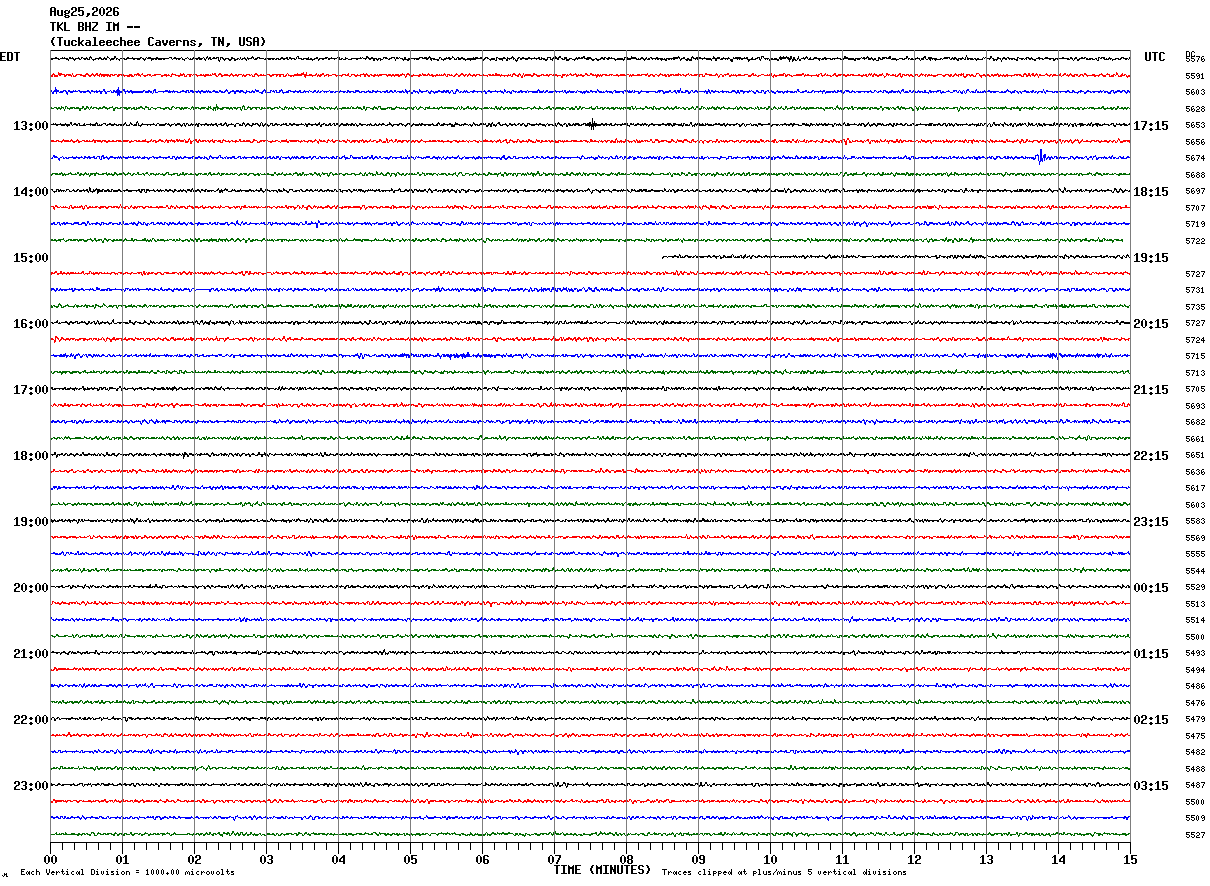The image size is (1210, 886).
Task: Select the 13:00 EDT time label
Action: [31, 126]
